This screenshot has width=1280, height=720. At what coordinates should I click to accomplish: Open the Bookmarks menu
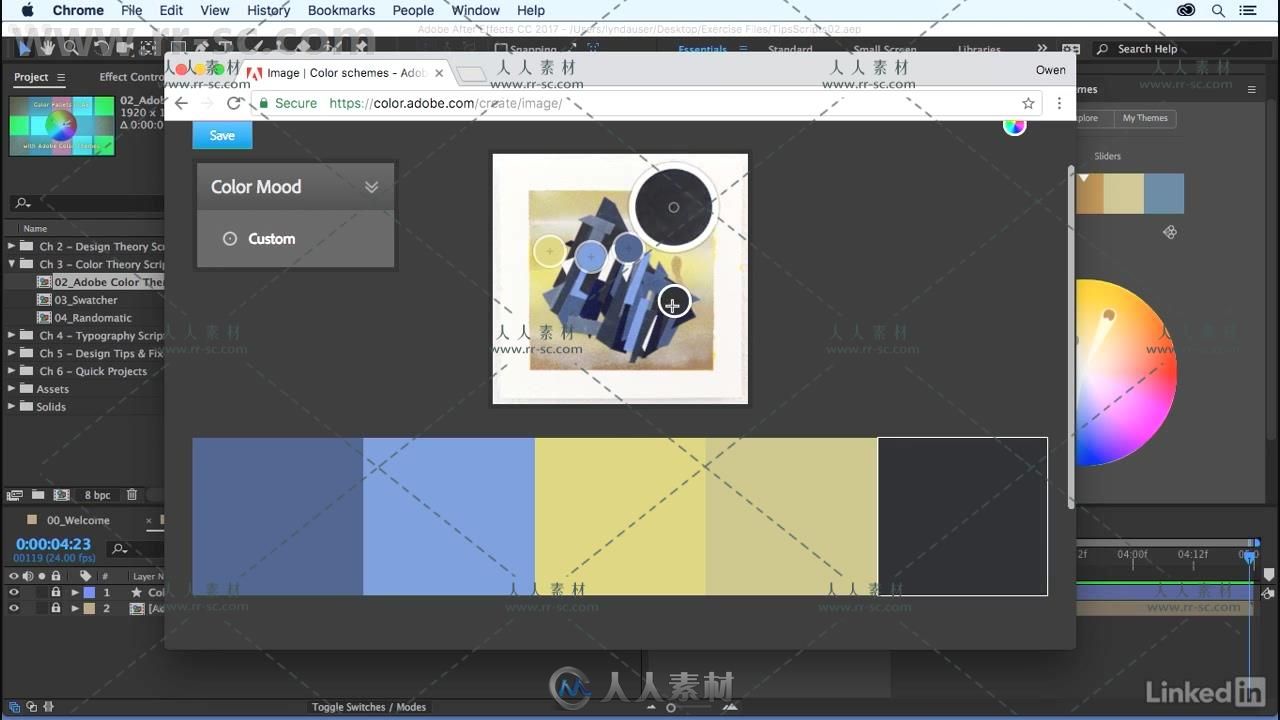341,10
